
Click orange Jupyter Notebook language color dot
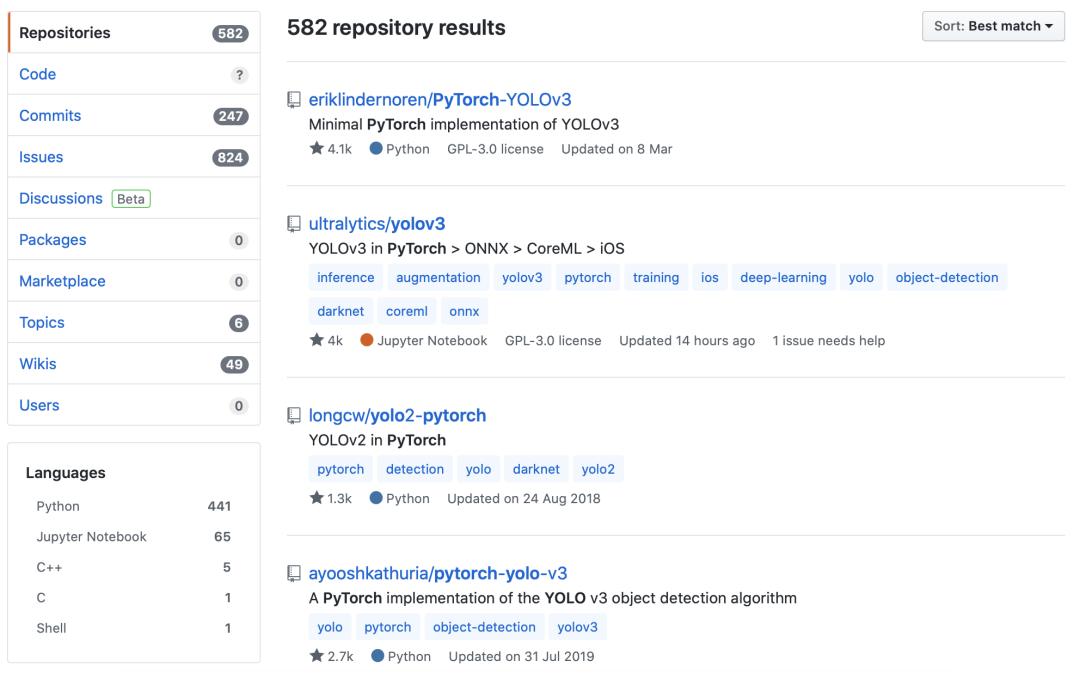(x=367, y=340)
